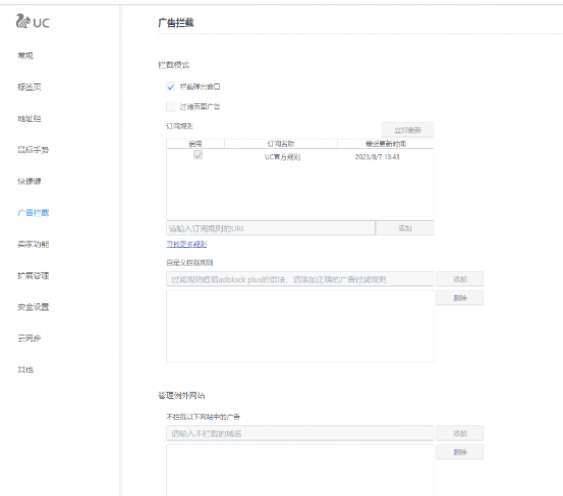Viewport: 563px width, 496px height.
Task: Open the 常规 settings section
Action: (25, 55)
